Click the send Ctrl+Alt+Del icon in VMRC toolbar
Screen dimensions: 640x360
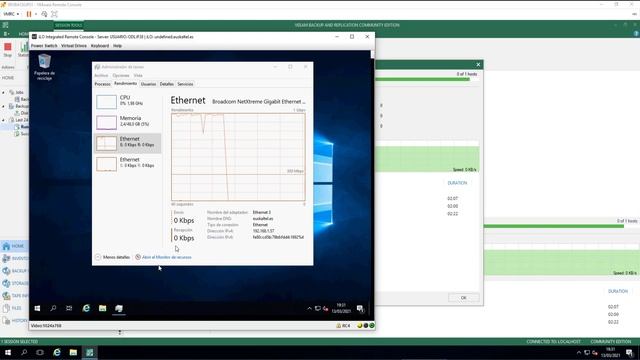point(44,14)
